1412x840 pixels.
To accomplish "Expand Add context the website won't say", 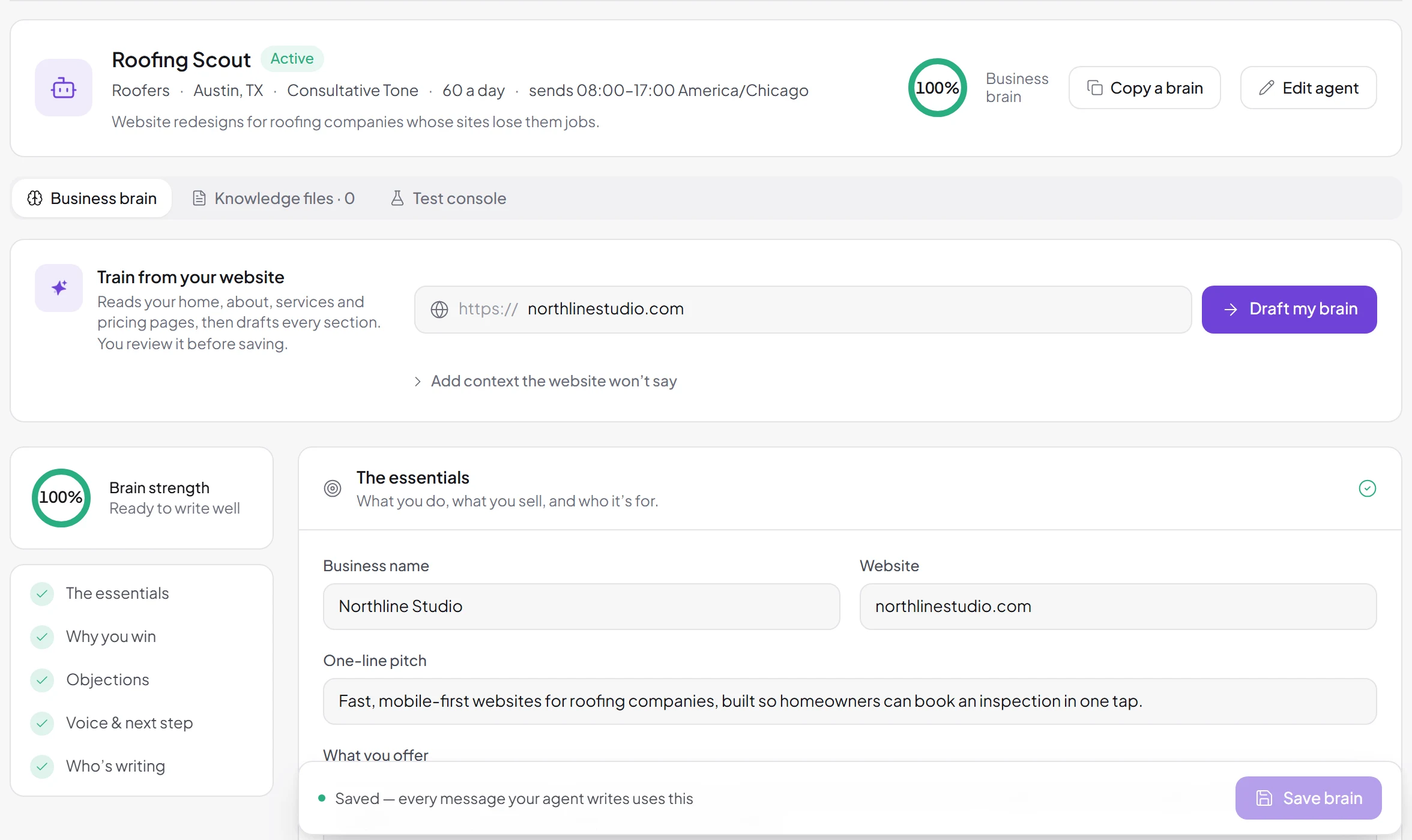I will pos(545,381).
